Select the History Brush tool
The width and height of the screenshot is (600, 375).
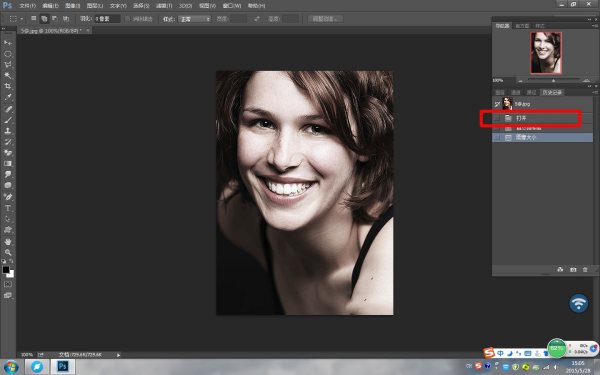[8, 142]
